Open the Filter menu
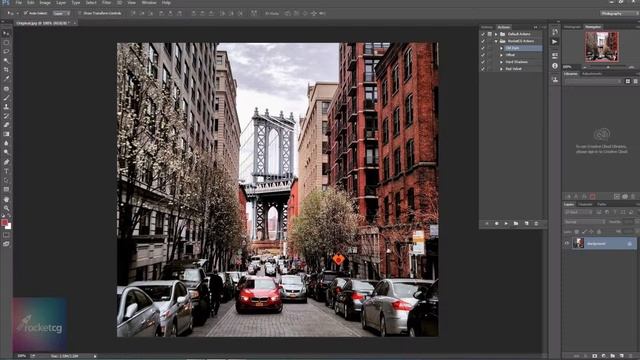 pos(106,2)
